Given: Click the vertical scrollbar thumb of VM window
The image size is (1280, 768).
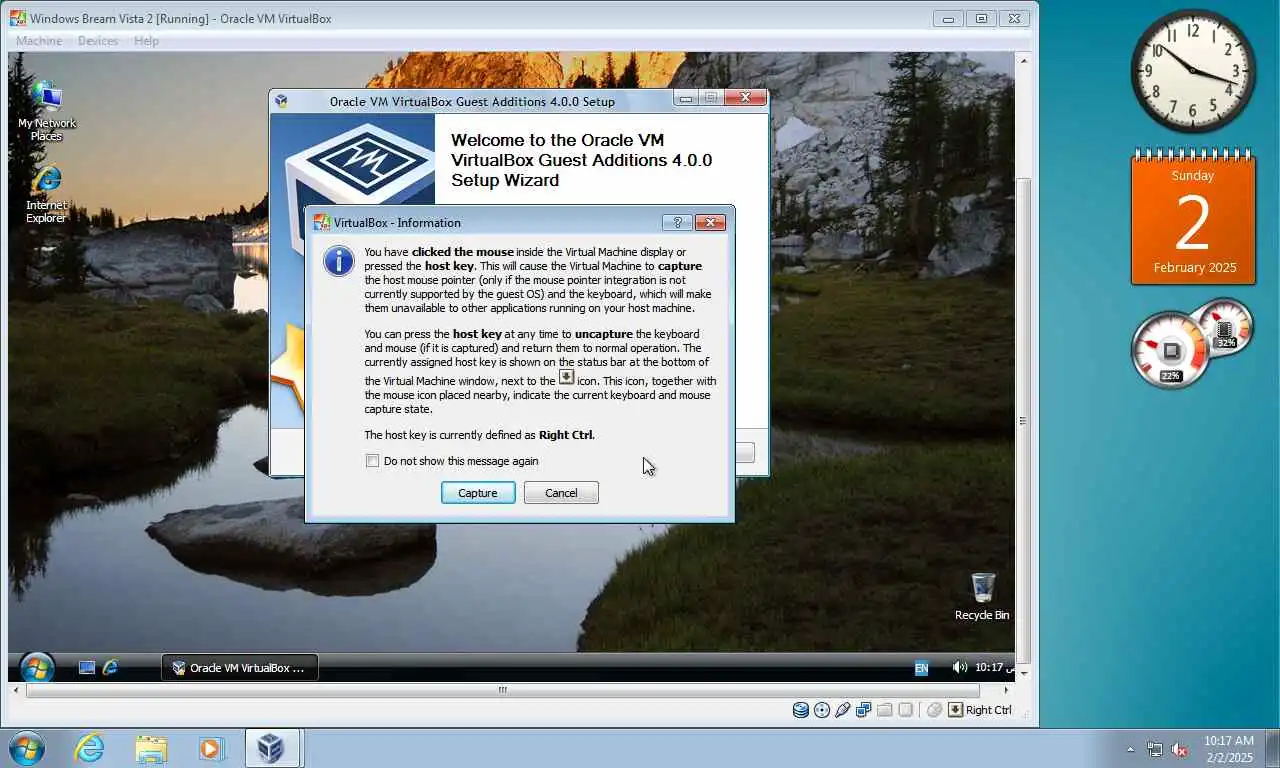Looking at the screenshot, I should [1022, 421].
